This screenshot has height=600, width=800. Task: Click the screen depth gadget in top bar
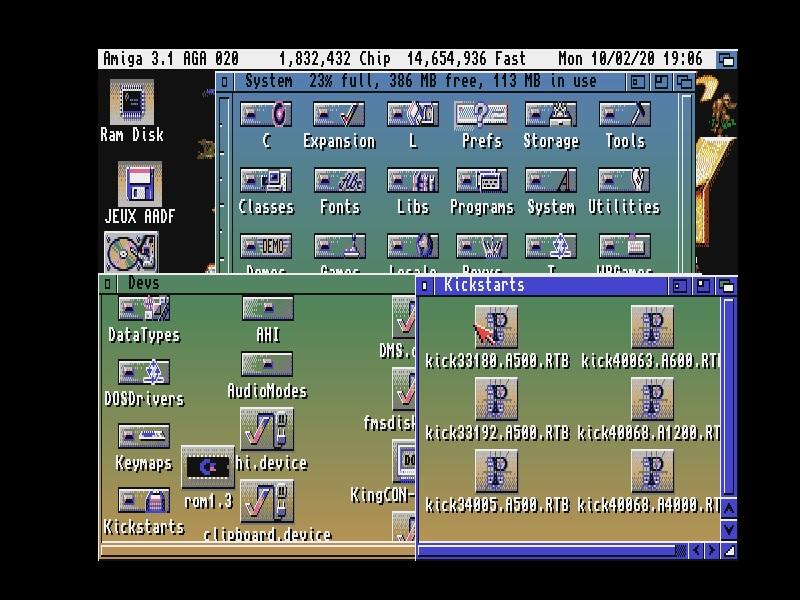726,60
